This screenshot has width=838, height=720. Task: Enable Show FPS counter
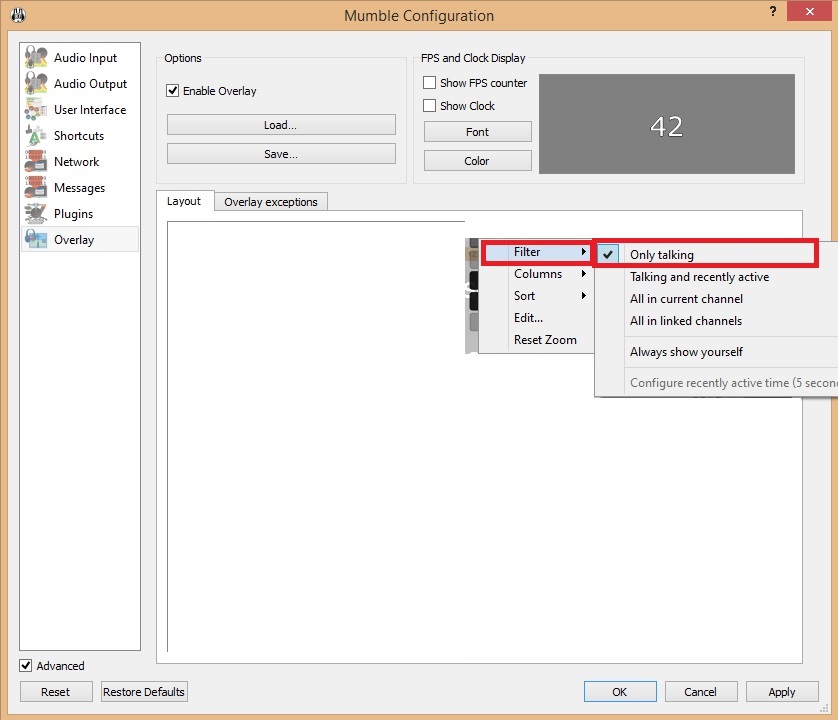pyautogui.click(x=429, y=83)
